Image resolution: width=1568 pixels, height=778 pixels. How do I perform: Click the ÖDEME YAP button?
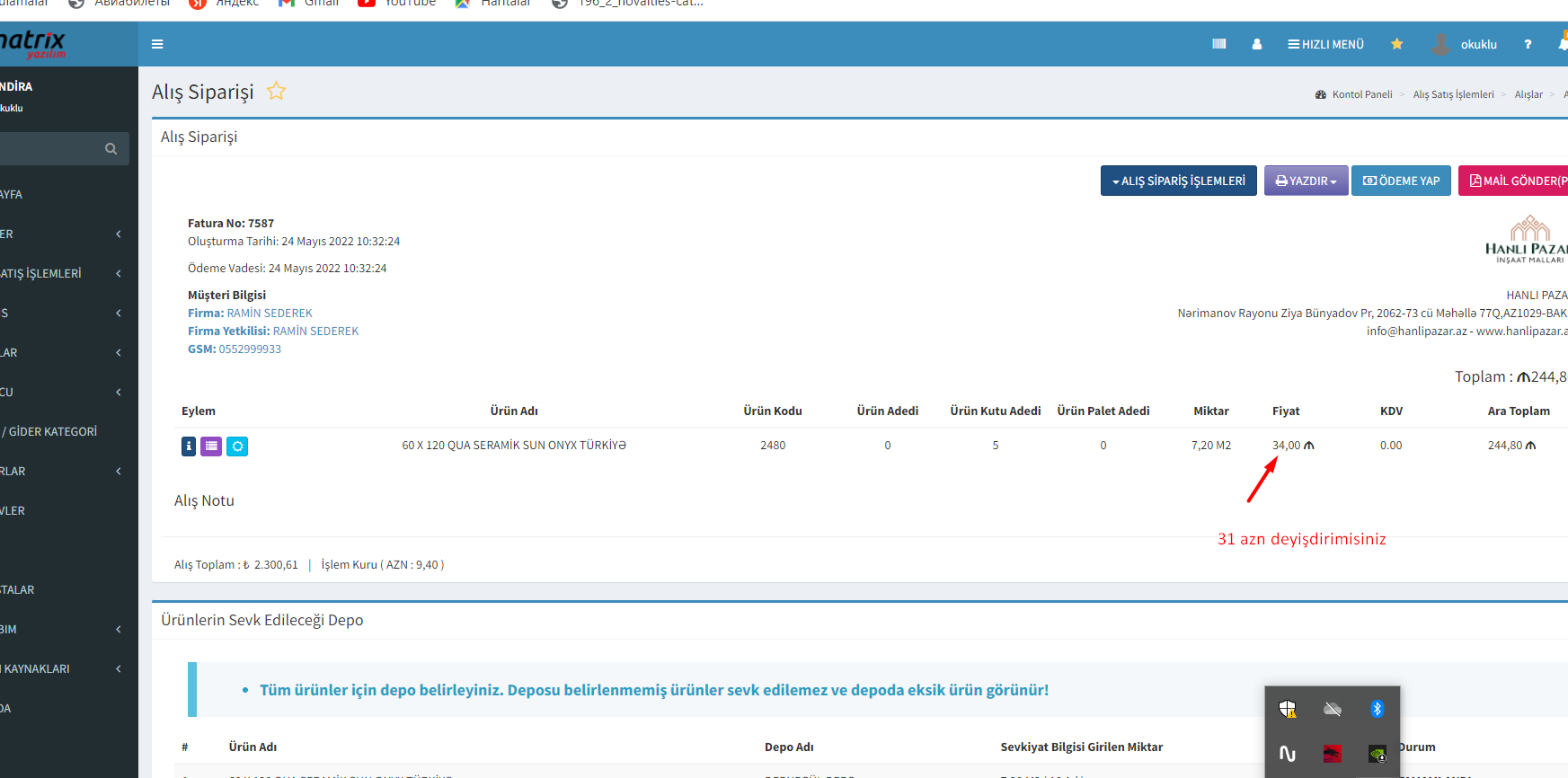[x=1401, y=181]
